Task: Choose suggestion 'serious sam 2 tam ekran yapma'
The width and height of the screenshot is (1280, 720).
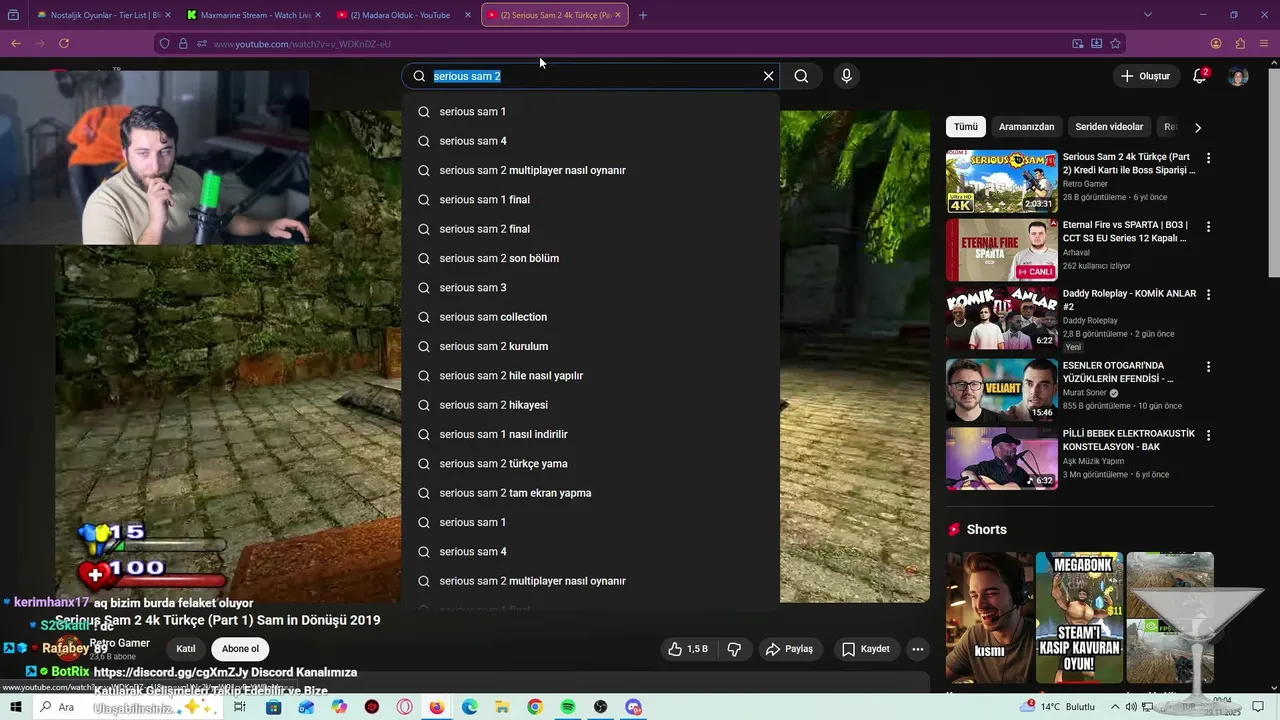Action: click(x=590, y=493)
